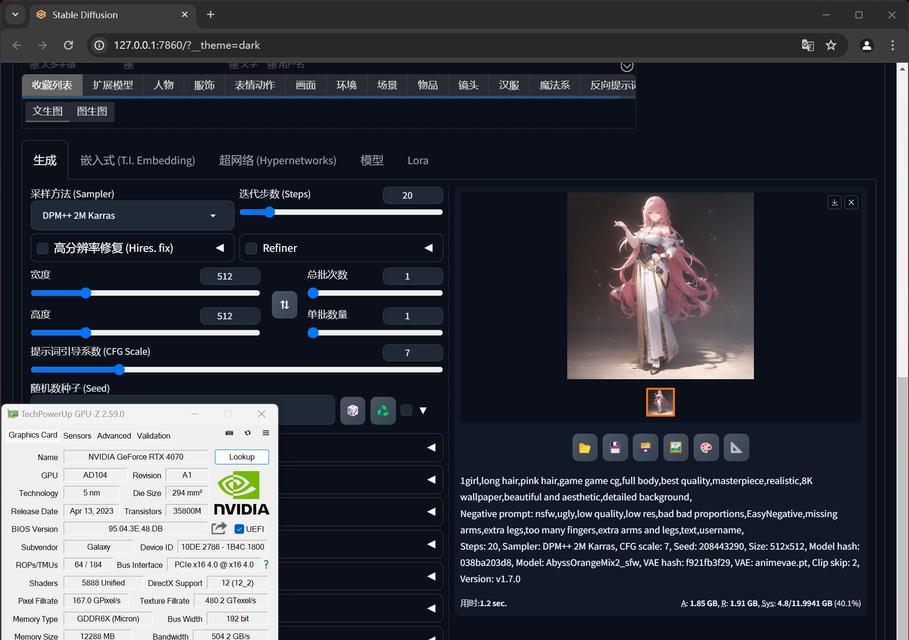
Task: Expand the extra seed options triangle
Action: [x=423, y=410]
